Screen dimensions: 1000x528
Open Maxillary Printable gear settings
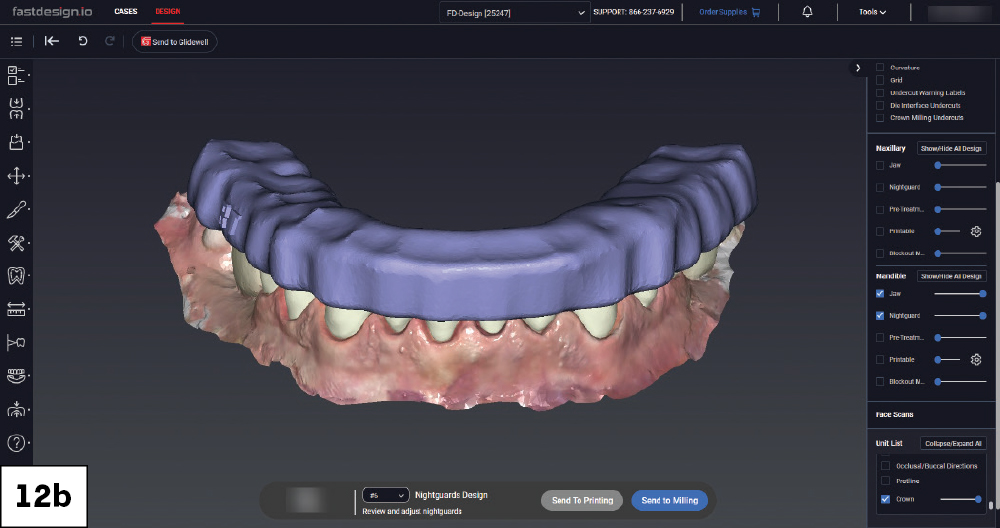coord(976,231)
